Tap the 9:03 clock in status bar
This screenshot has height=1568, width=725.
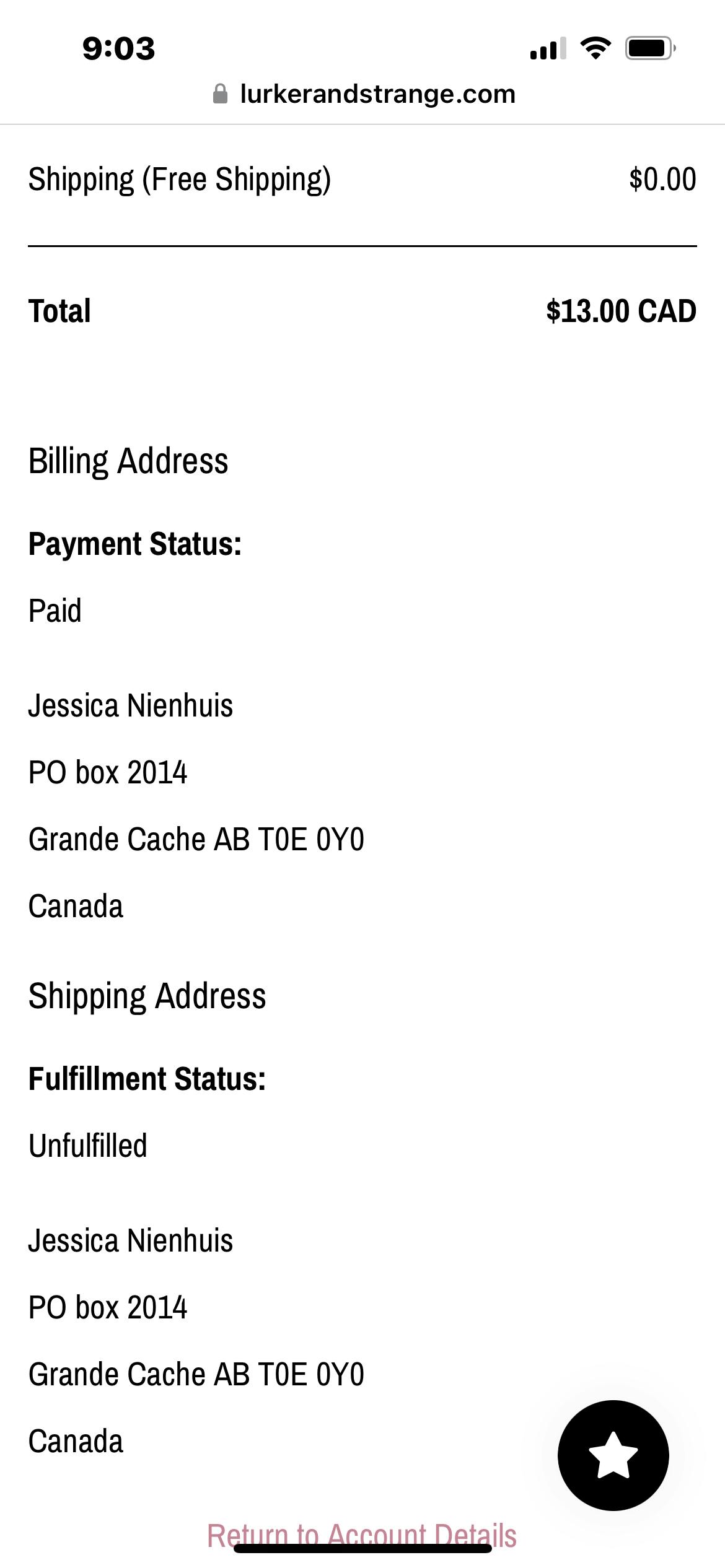coord(118,48)
